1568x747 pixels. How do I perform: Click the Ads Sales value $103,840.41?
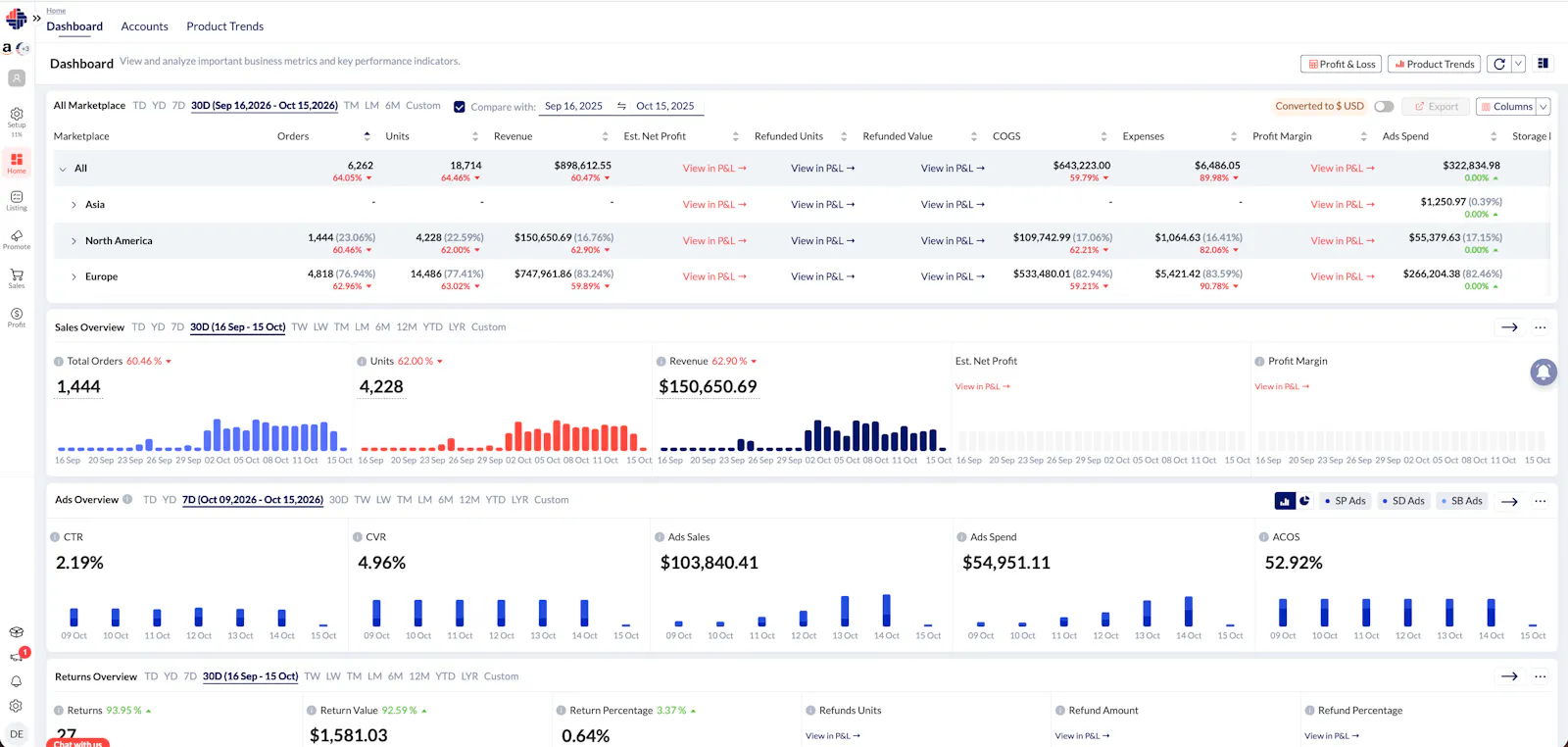point(709,564)
